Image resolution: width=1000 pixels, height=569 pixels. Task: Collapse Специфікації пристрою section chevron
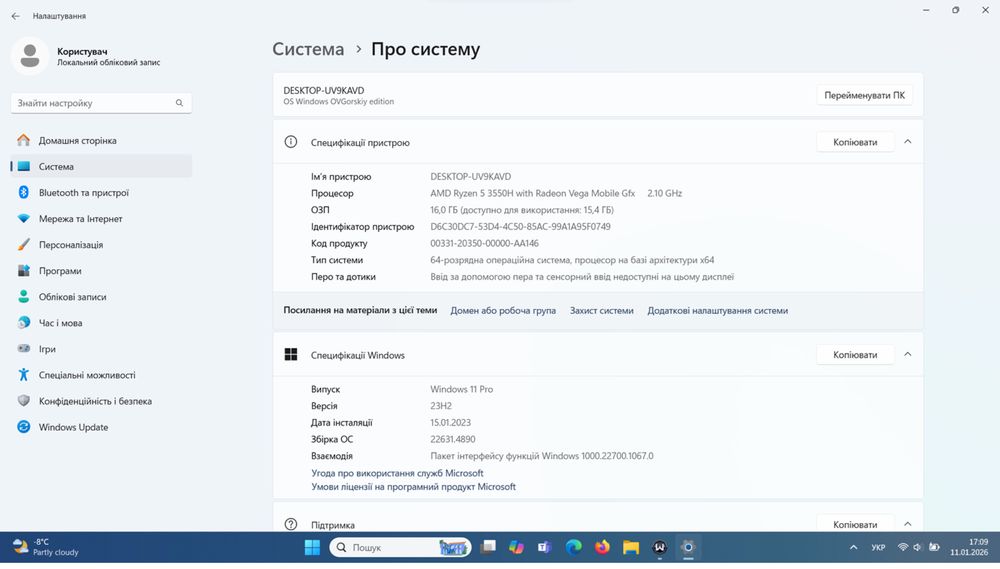pos(908,142)
